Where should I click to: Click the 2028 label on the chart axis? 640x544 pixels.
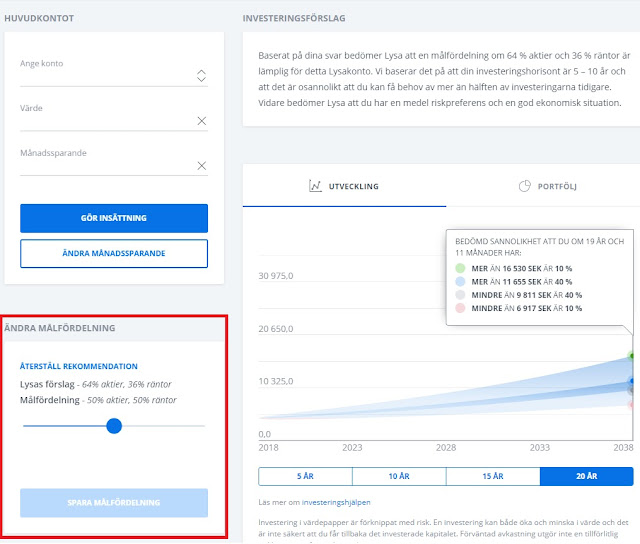[x=446, y=448]
